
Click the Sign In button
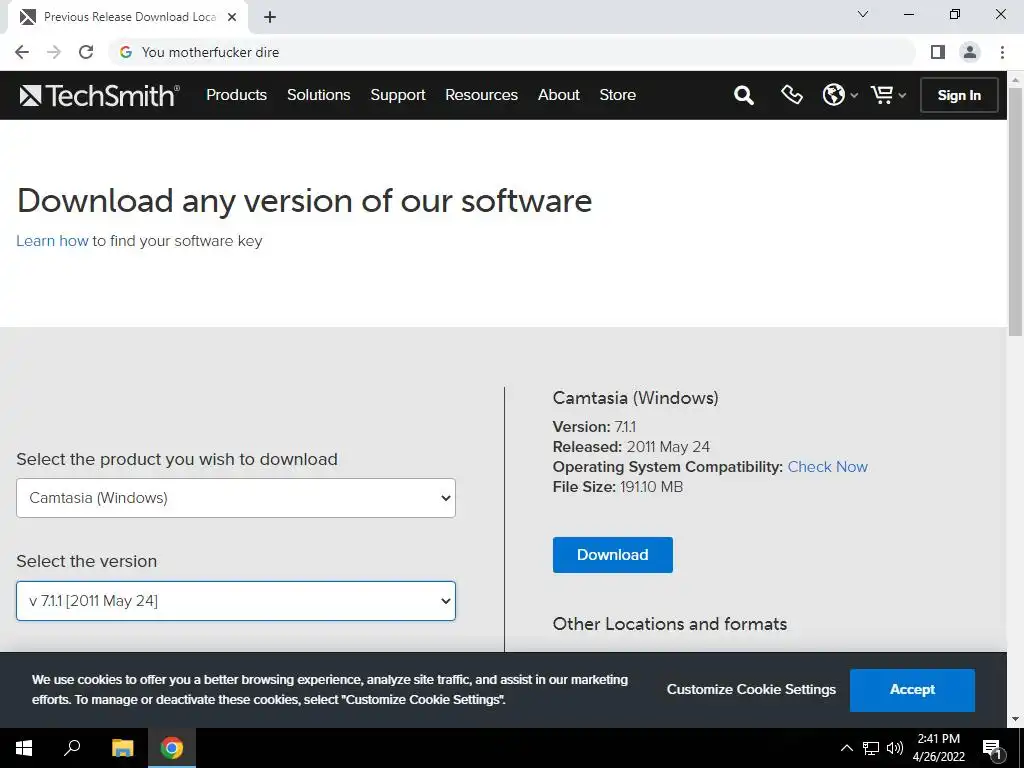[x=959, y=95]
